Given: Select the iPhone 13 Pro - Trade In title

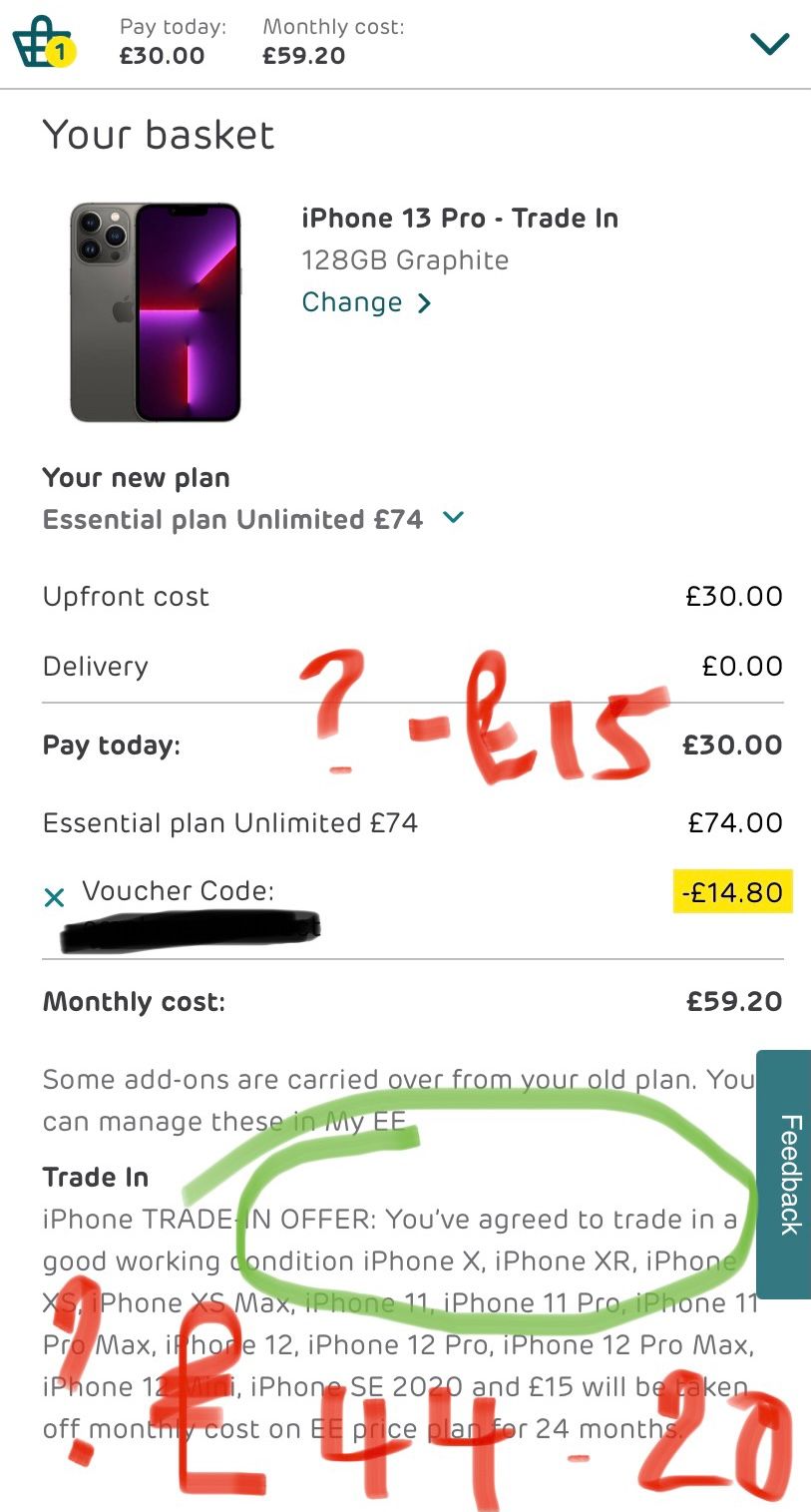Looking at the screenshot, I should (460, 218).
